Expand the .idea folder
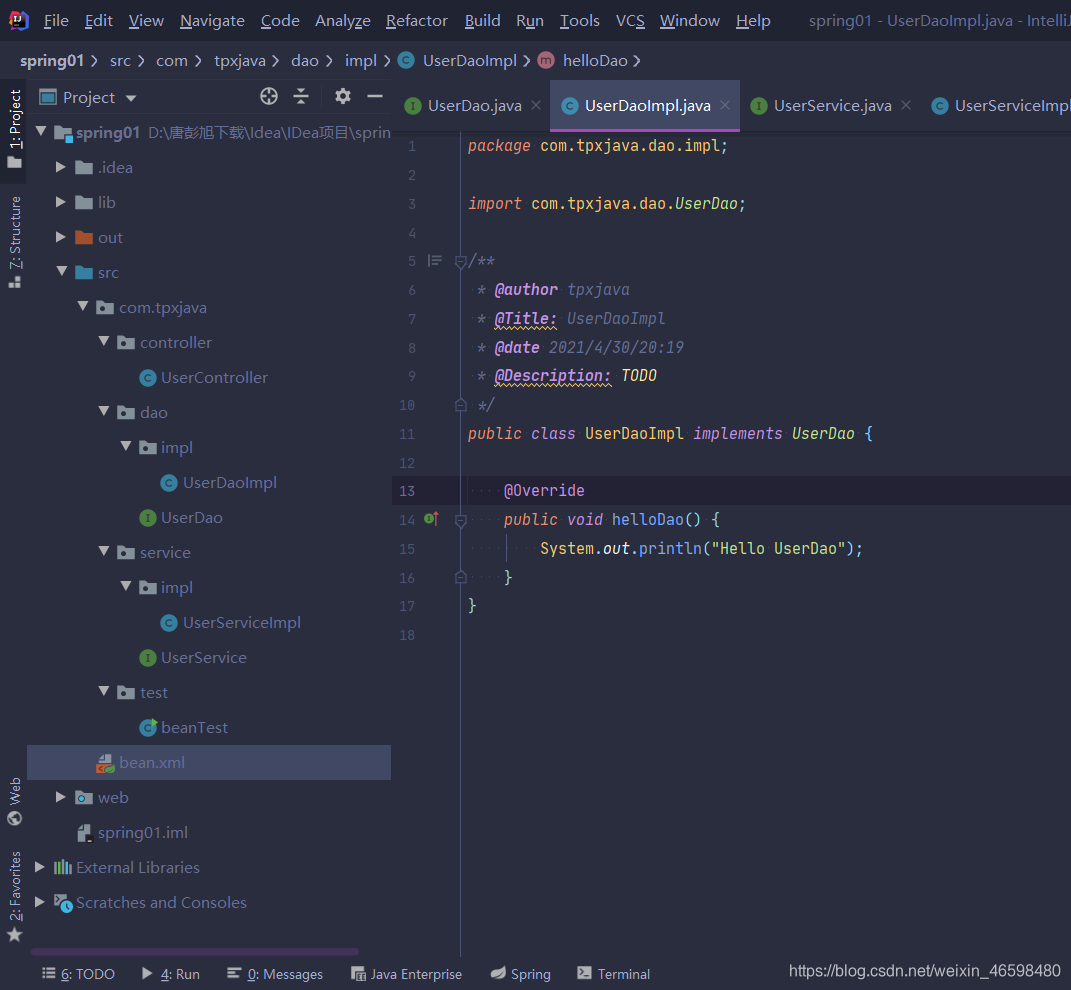 point(61,167)
